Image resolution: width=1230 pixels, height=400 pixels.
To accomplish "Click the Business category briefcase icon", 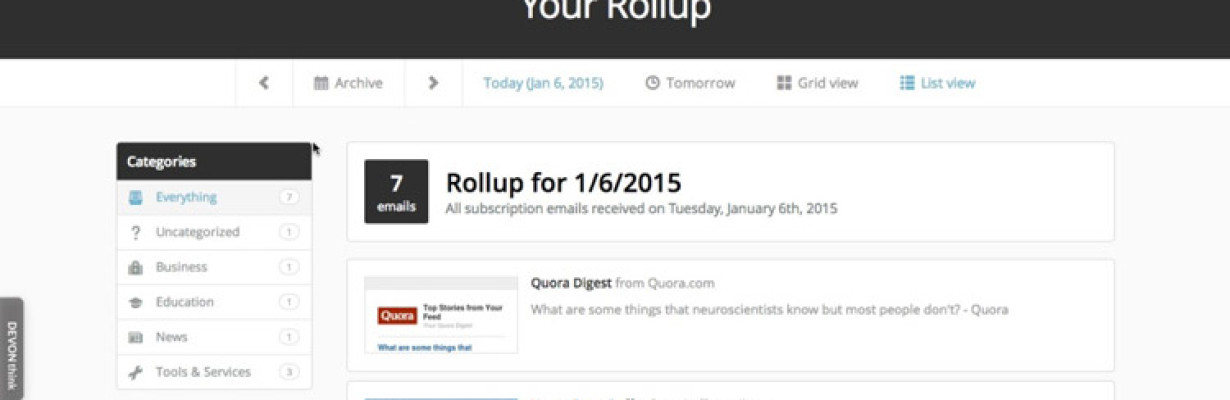I will [x=135, y=267].
